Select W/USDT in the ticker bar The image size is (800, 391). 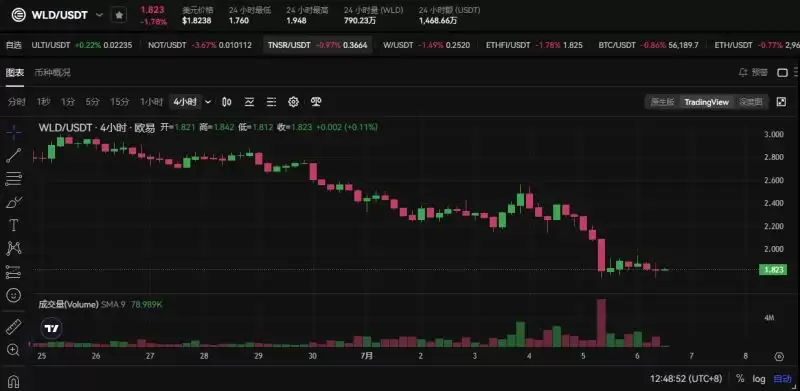tap(427, 45)
